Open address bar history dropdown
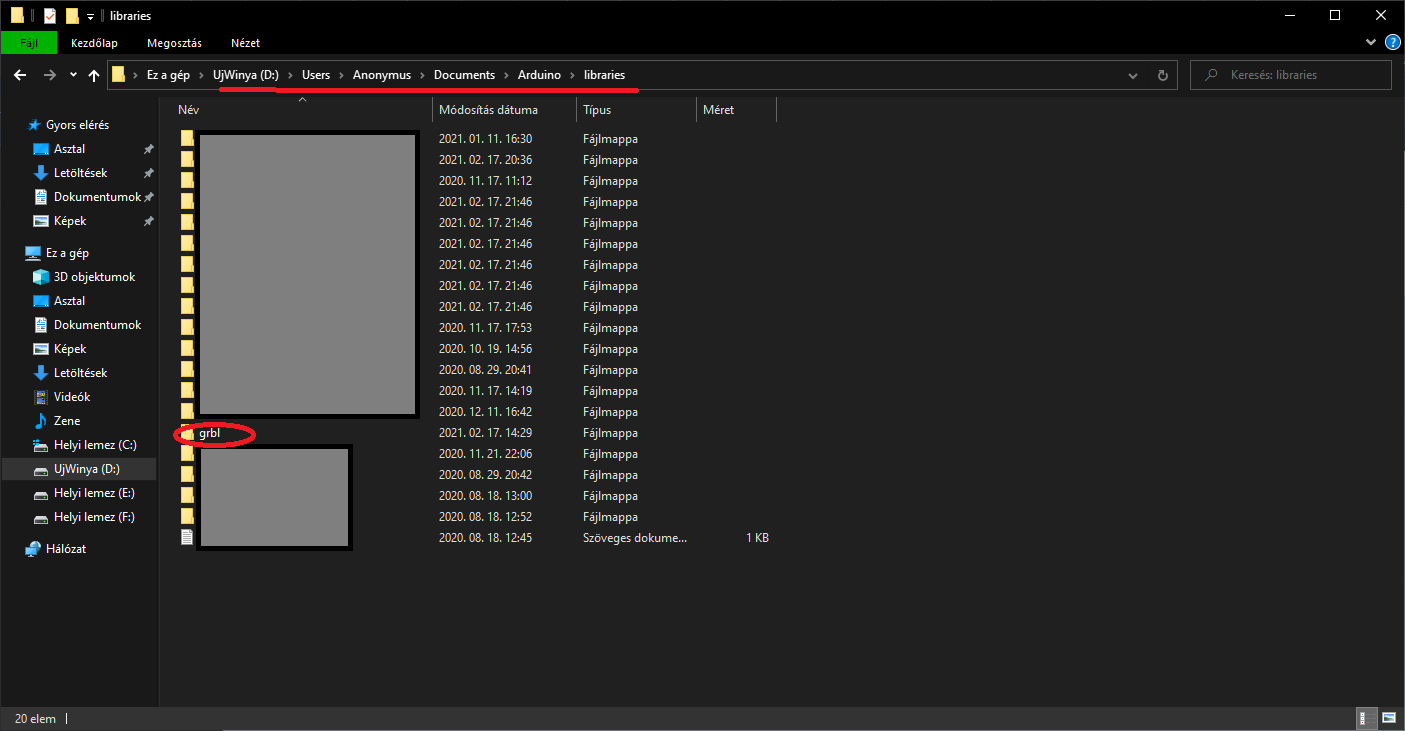1405x731 pixels. (1132, 75)
